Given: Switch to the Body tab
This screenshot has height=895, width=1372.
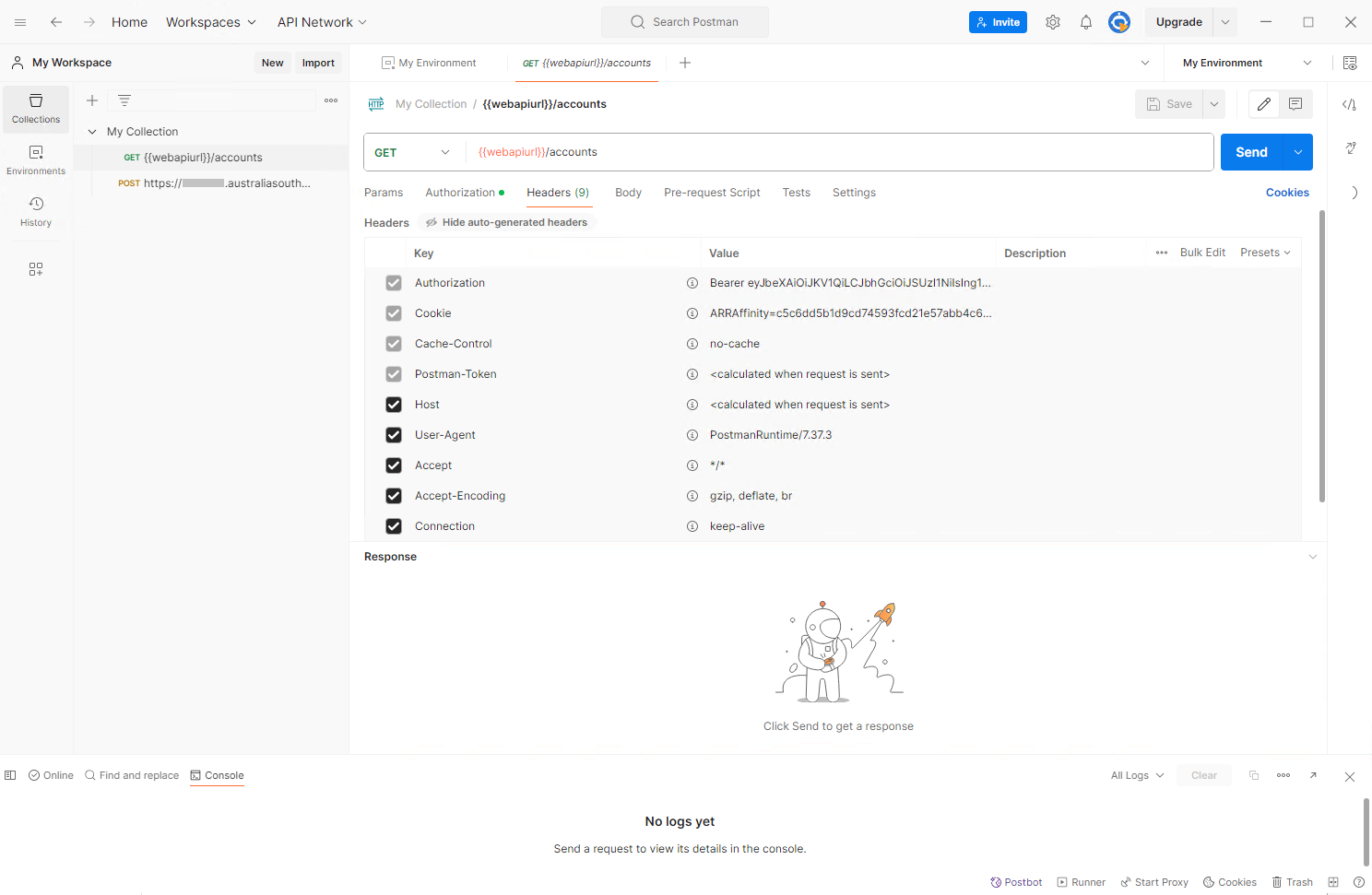Looking at the screenshot, I should [628, 193].
